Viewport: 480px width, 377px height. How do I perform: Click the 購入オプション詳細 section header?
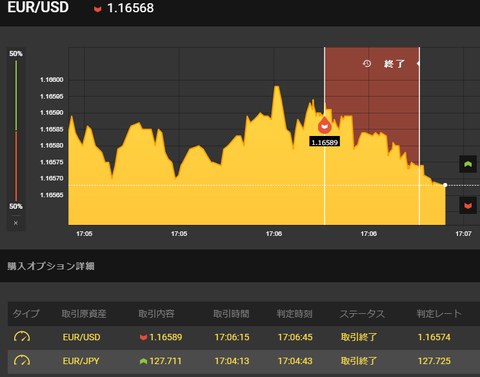click(x=51, y=266)
